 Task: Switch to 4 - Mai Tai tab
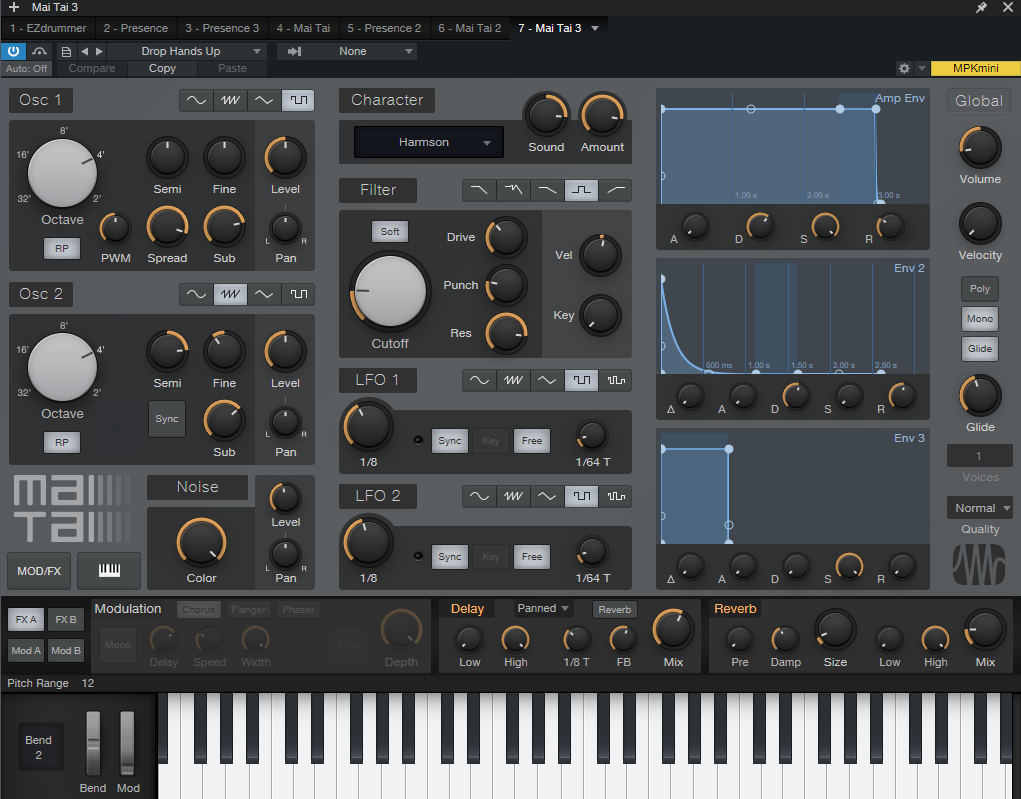pos(303,28)
